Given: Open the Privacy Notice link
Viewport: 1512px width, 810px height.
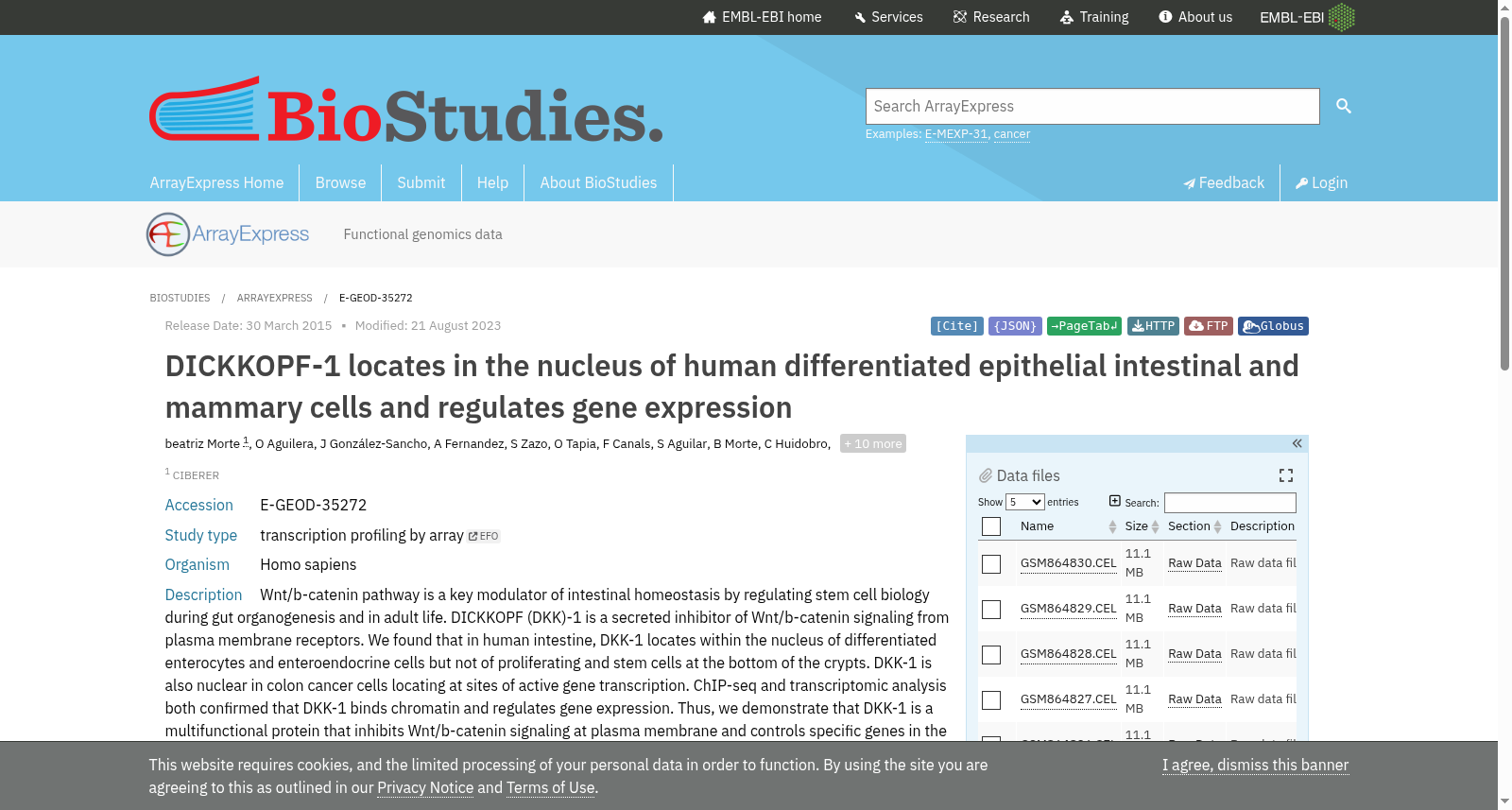Looking at the screenshot, I should coord(425,788).
